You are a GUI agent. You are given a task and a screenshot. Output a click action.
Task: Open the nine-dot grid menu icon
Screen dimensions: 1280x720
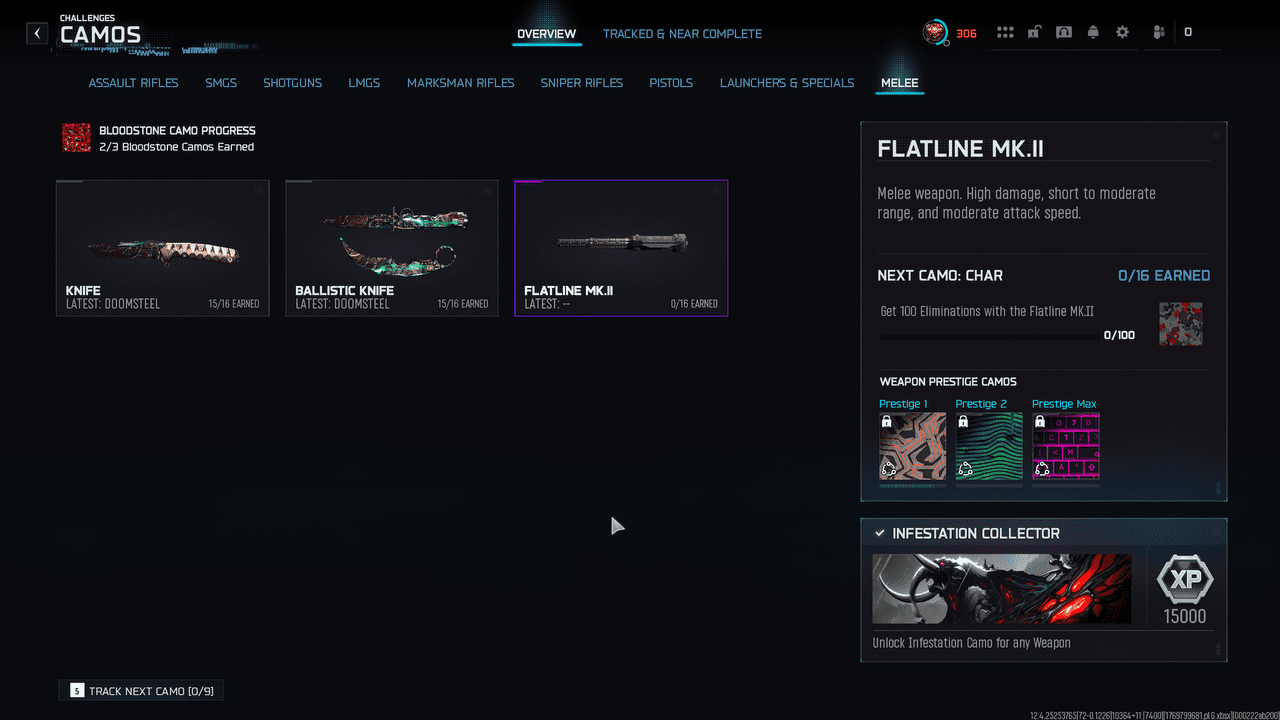pyautogui.click(x=1005, y=33)
